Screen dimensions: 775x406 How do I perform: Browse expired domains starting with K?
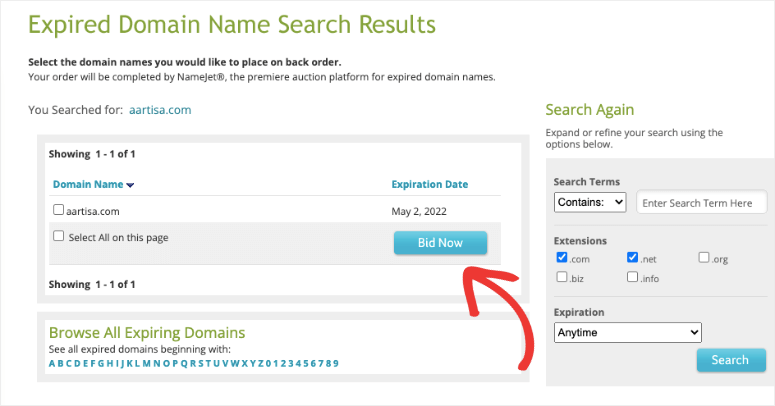point(129,363)
